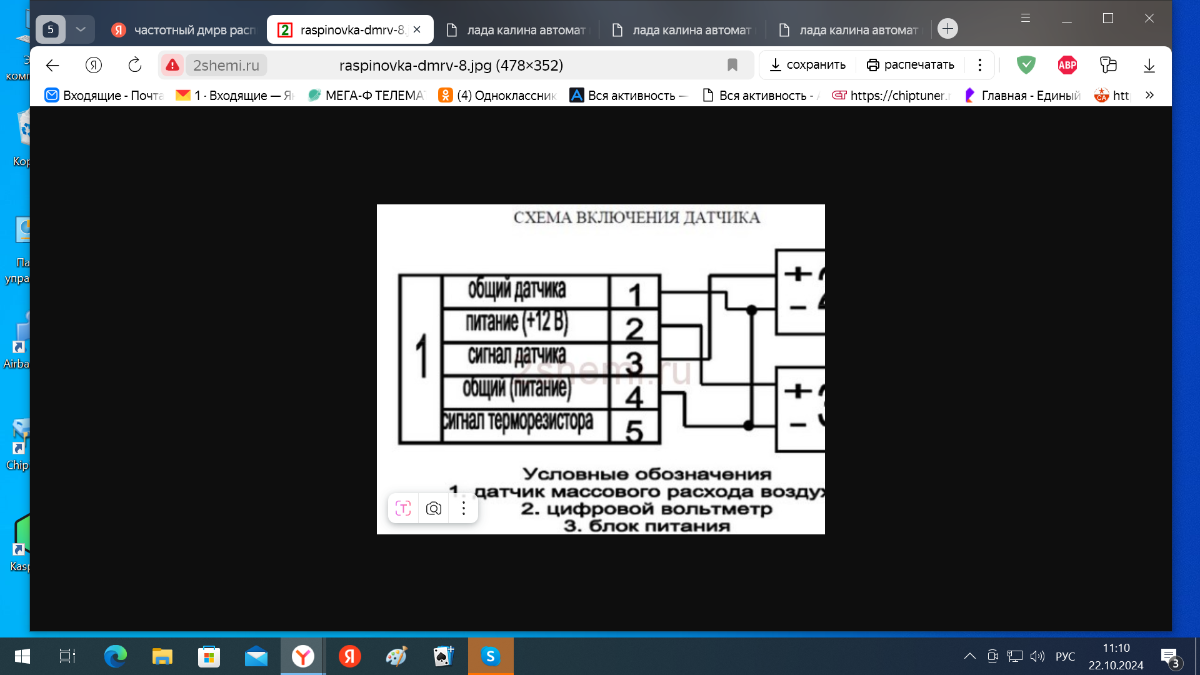The height and width of the screenshot is (675, 1200).
Task: Open the tab counter showing 5
Action: click(x=51, y=29)
